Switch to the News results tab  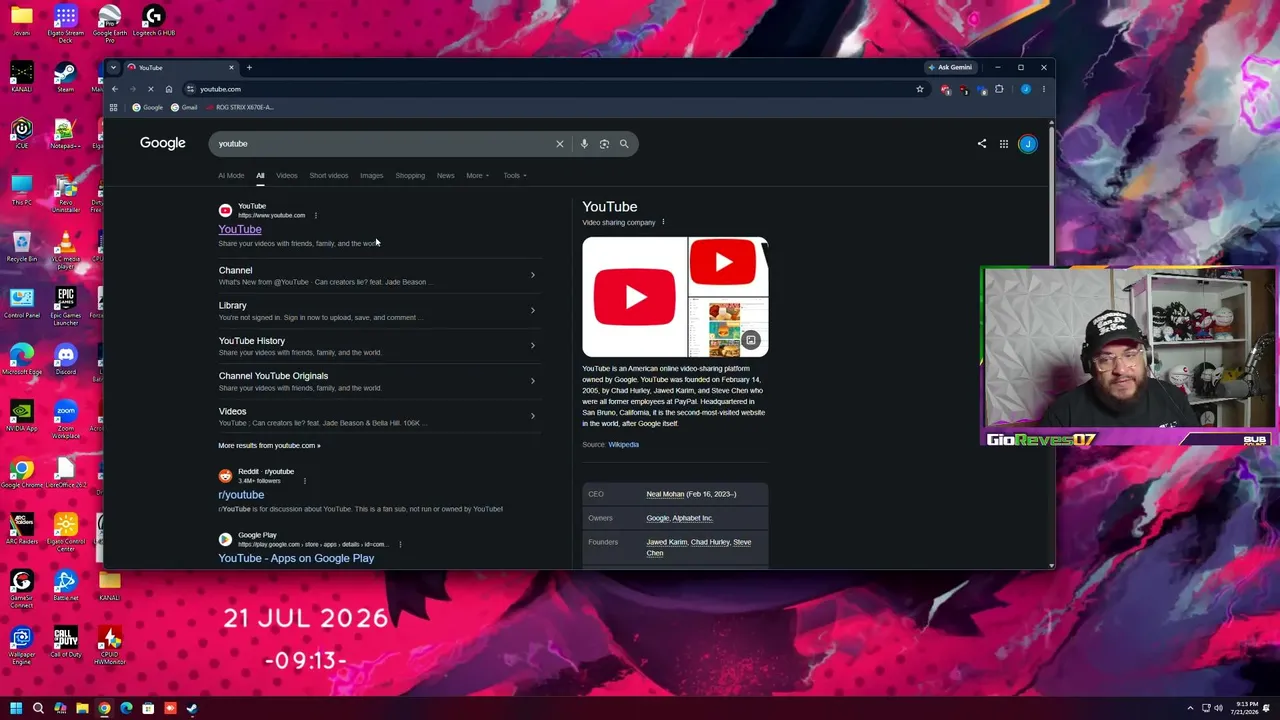[x=445, y=176]
